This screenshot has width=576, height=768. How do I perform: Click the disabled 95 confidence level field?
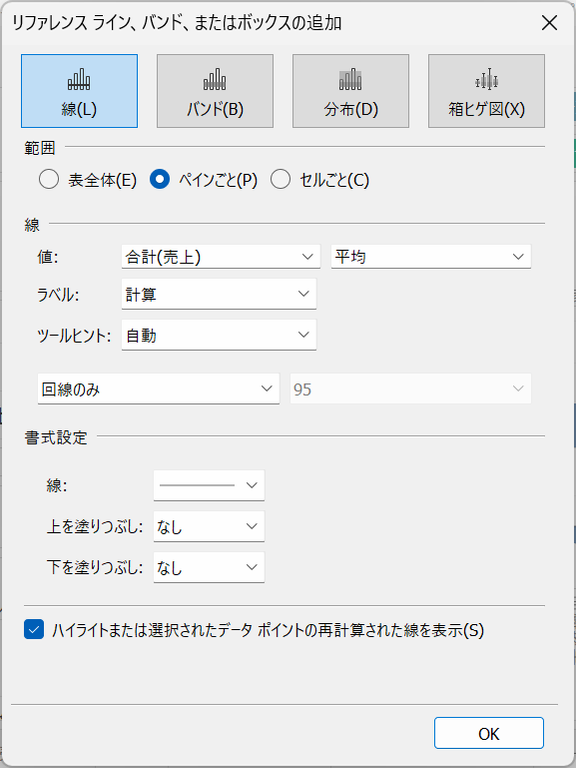point(410,389)
